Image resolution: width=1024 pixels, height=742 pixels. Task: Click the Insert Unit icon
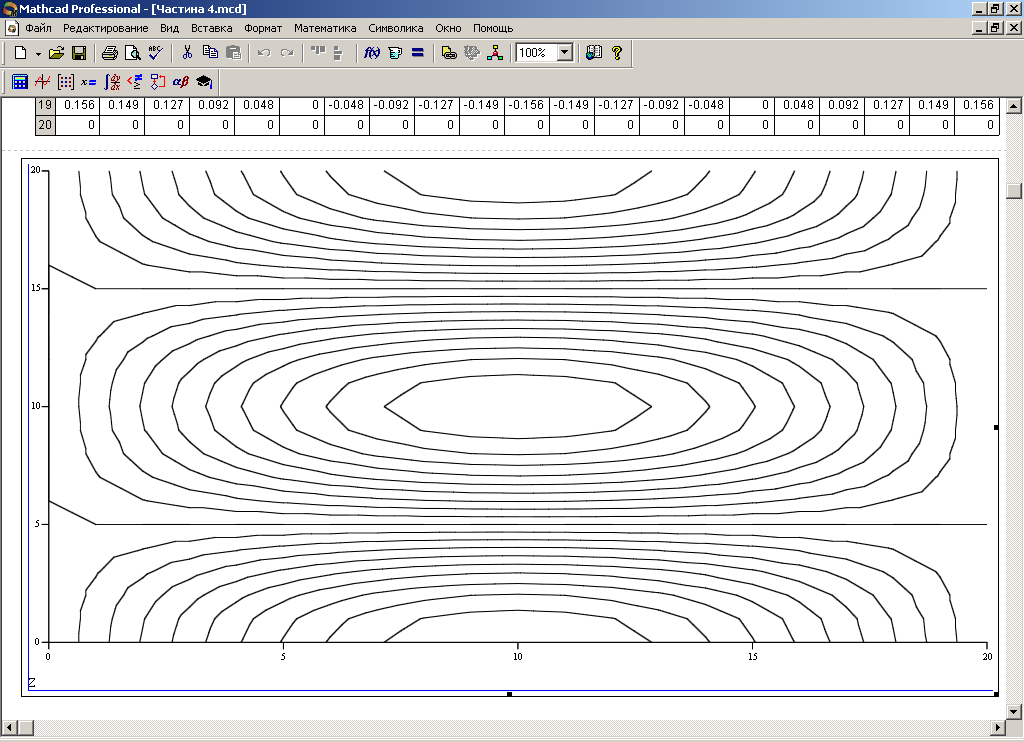click(394, 53)
